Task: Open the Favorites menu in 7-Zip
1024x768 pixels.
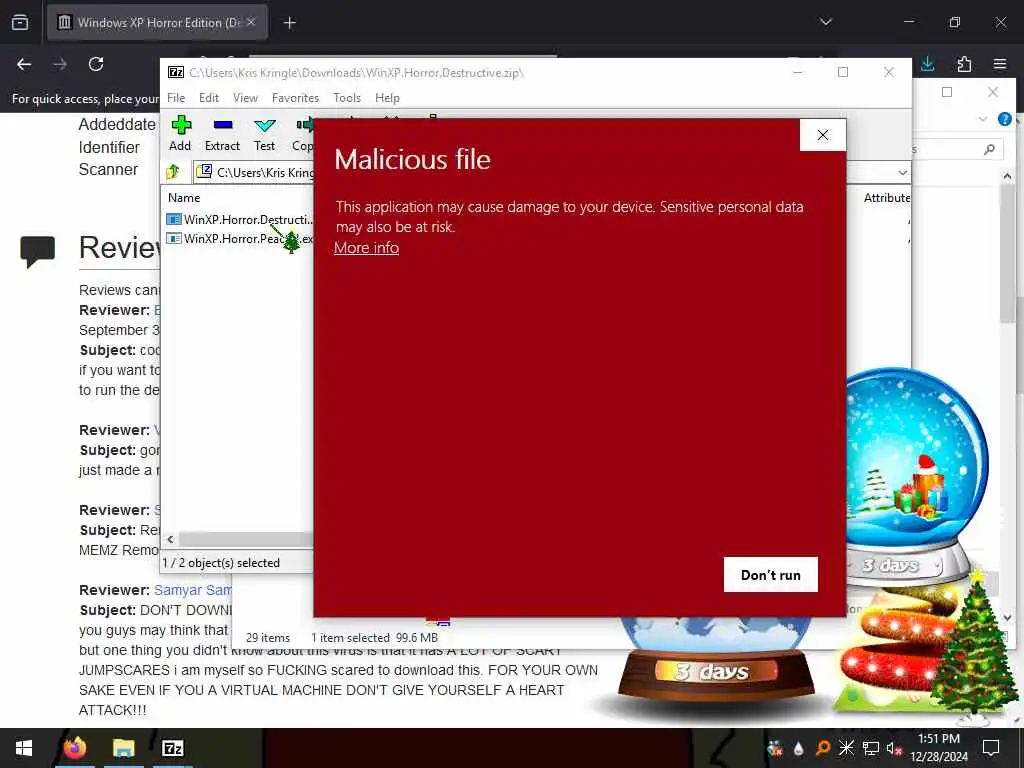Action: [x=295, y=98]
